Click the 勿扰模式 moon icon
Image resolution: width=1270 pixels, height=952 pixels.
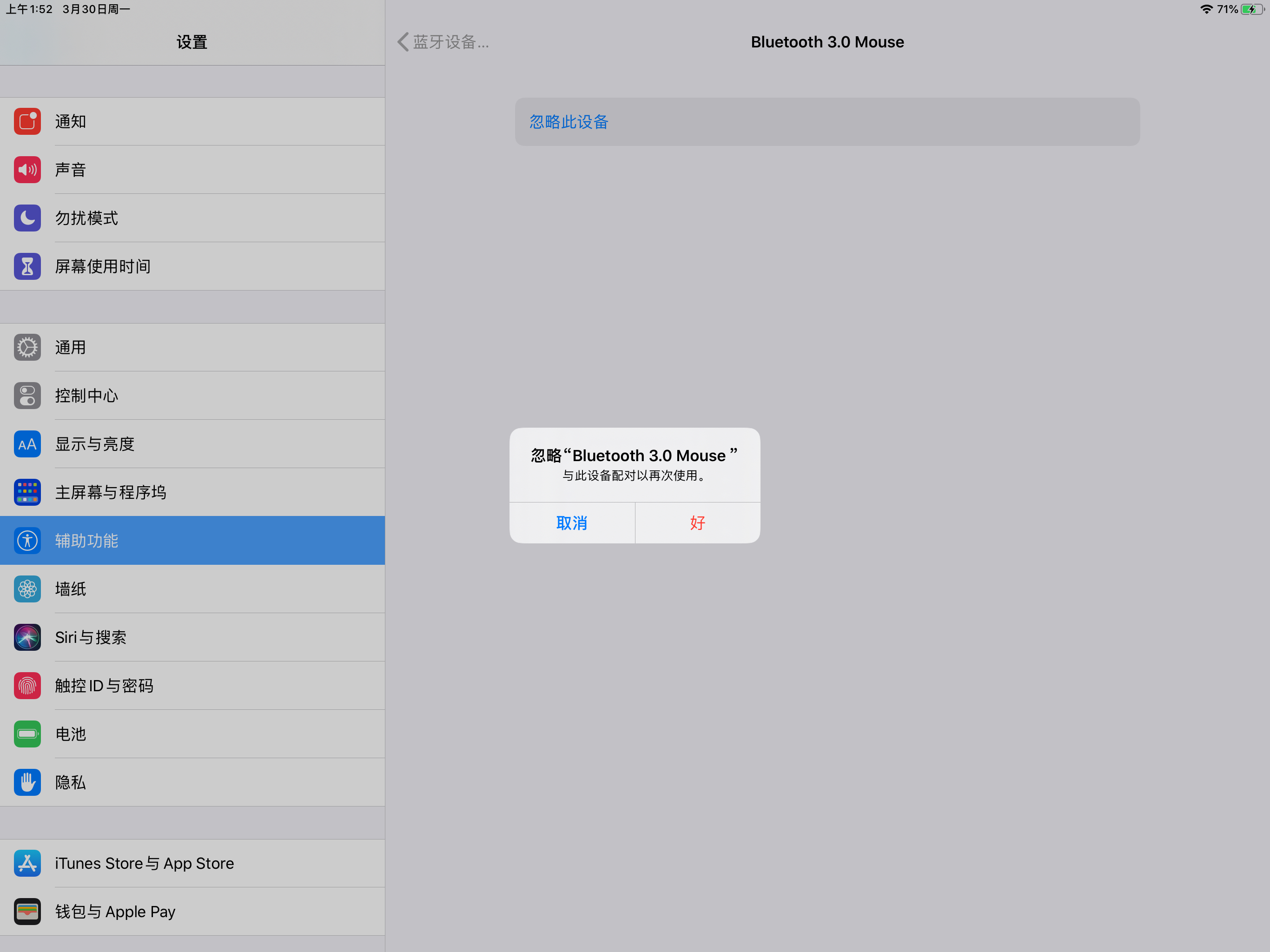[27, 218]
